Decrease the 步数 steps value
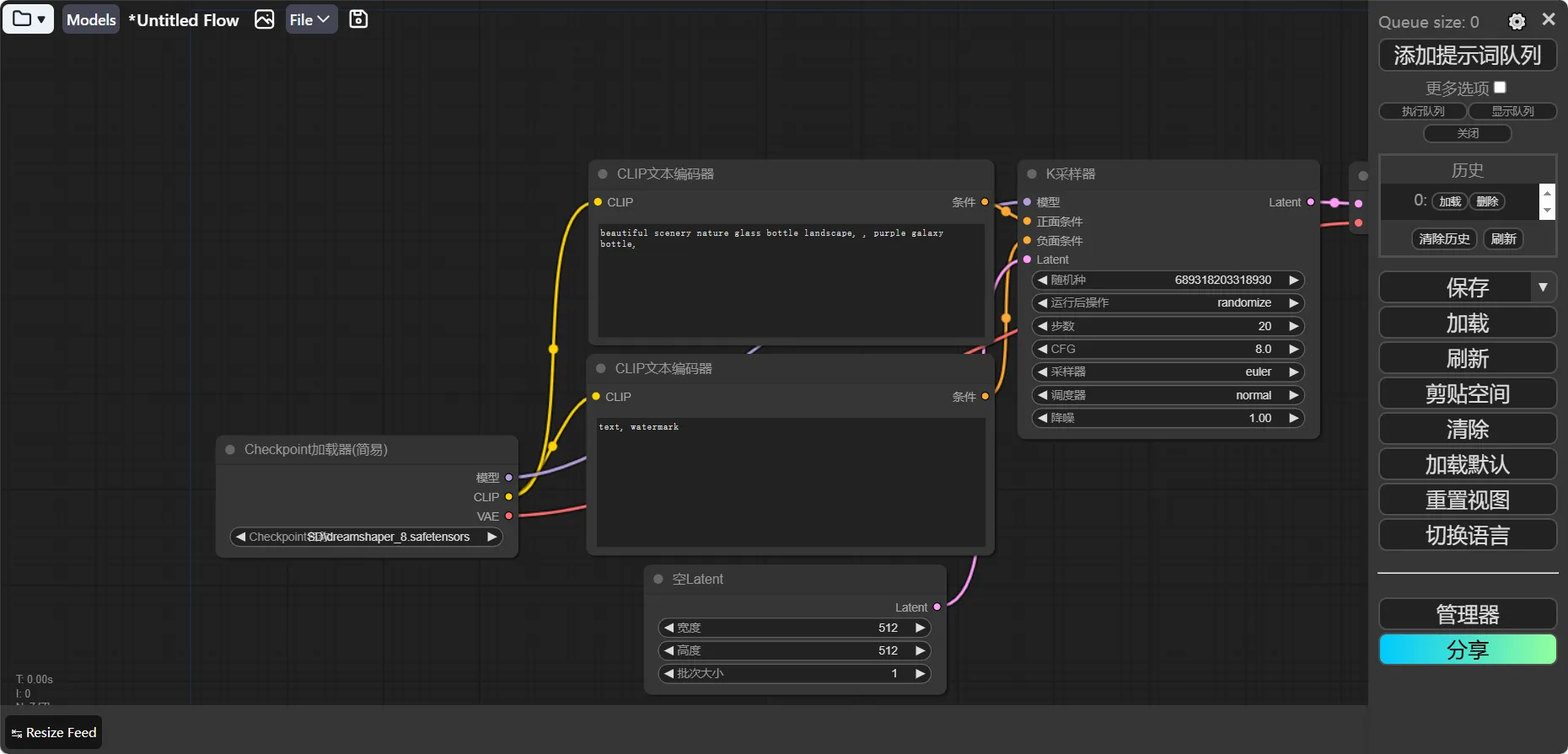This screenshot has width=1568, height=754. point(1043,326)
